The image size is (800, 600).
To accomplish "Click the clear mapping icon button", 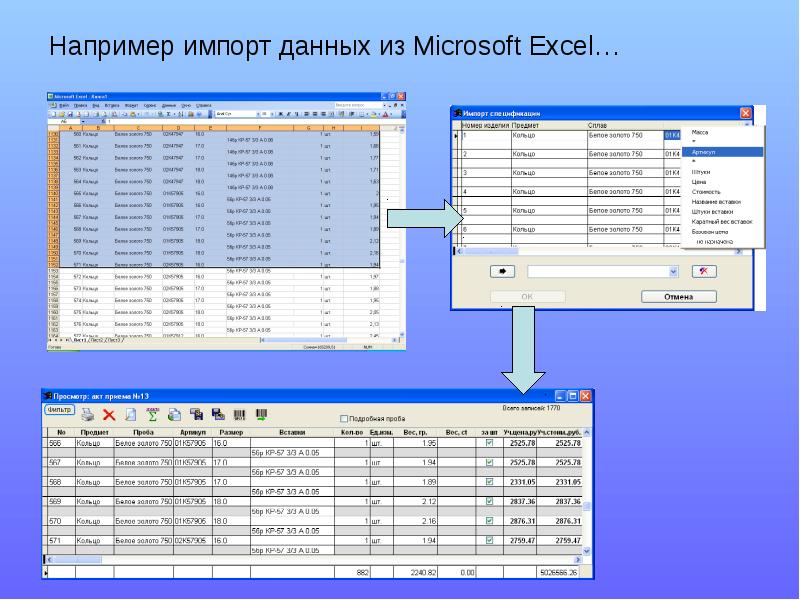I will (706, 271).
